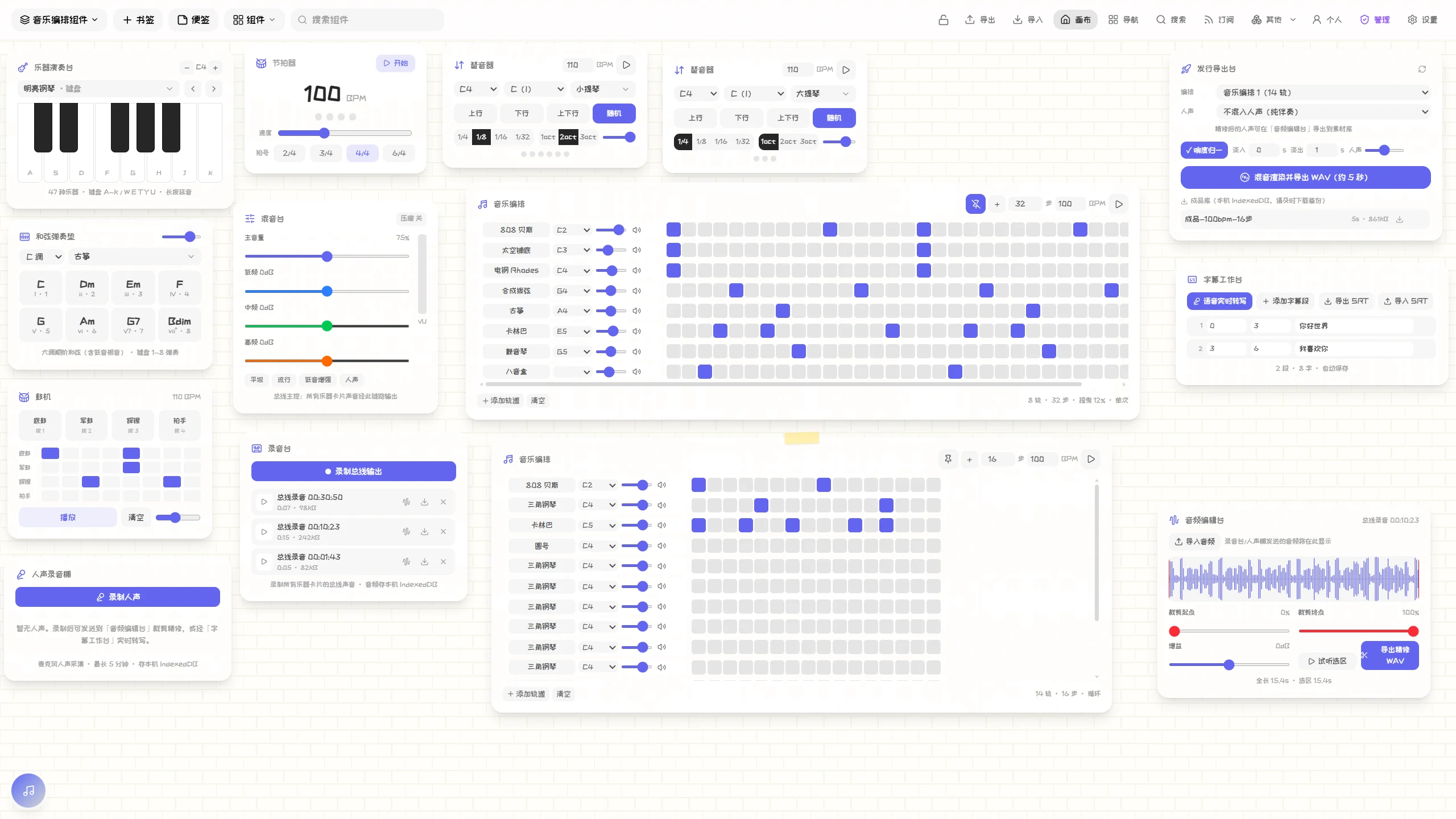Image resolution: width=1456 pixels, height=819 pixels.
Task: Expand the 人声 mix dropdown
Action: pyautogui.click(x=1323, y=111)
